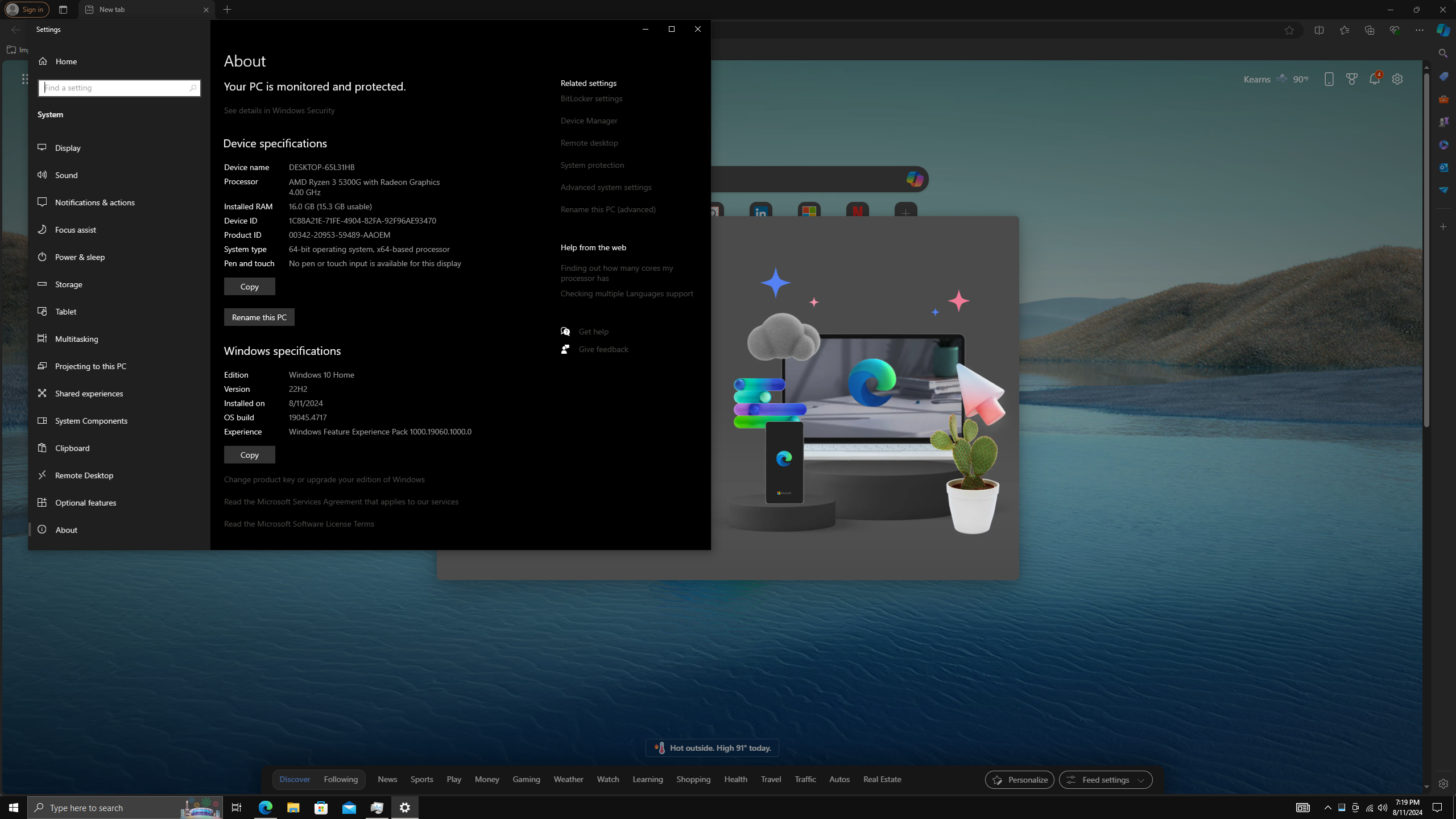The image size is (1456, 819).
Task: Show hidden system tray icons chevron
Action: (x=1327, y=808)
